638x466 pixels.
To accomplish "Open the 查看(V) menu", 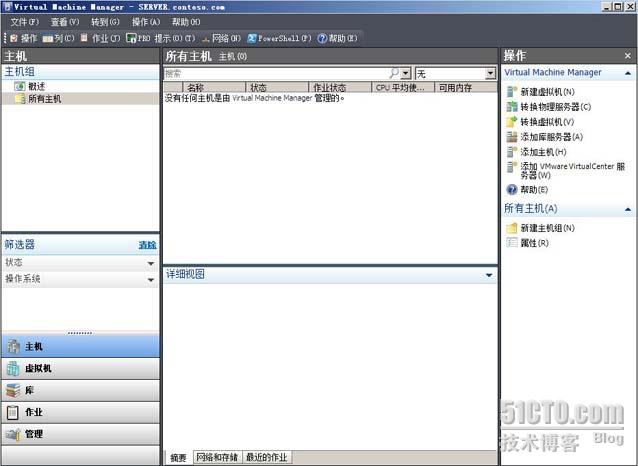I will coord(65,22).
